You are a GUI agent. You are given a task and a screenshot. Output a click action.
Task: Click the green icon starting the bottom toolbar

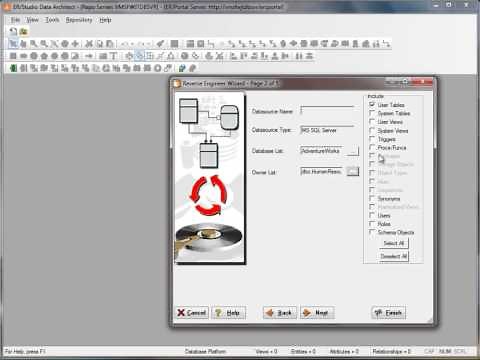click(13, 68)
